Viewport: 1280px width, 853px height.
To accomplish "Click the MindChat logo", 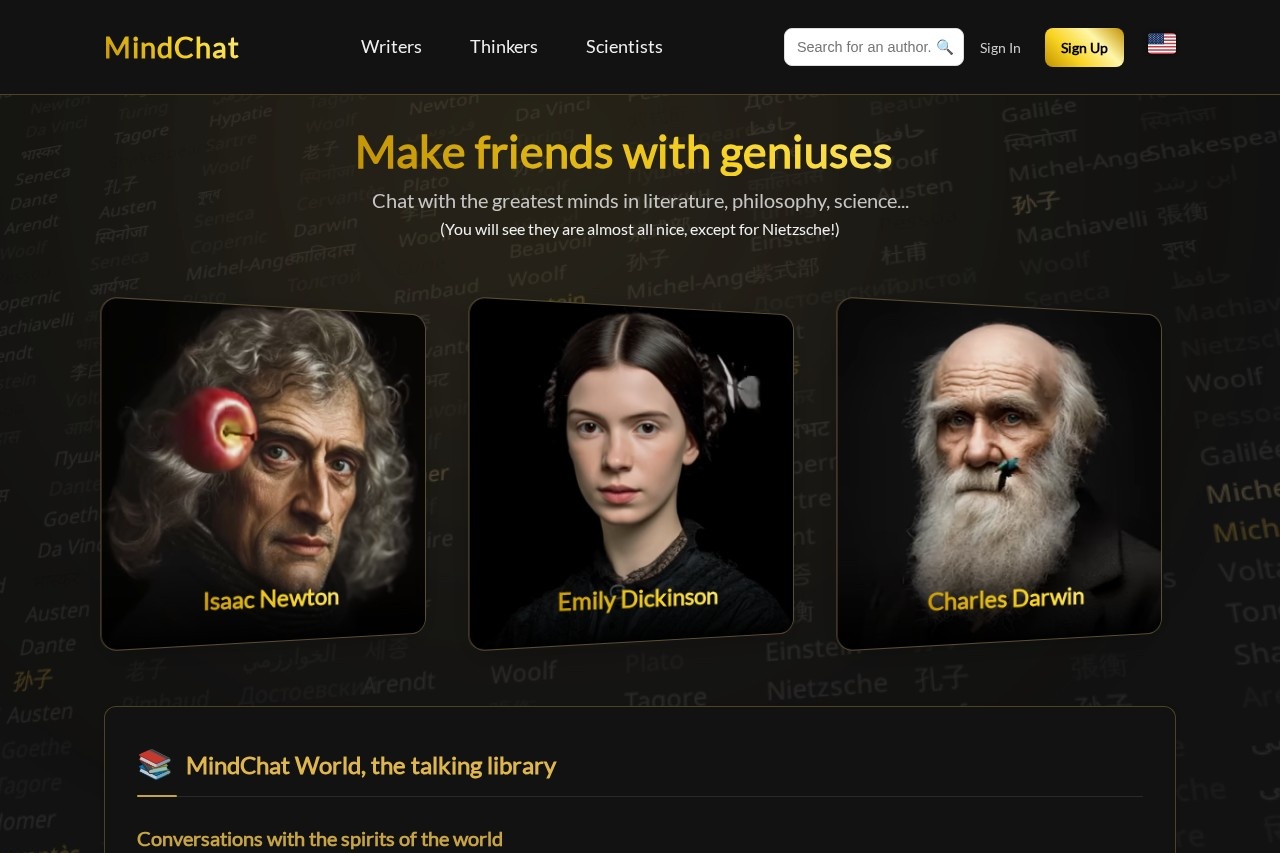I will coord(172,47).
